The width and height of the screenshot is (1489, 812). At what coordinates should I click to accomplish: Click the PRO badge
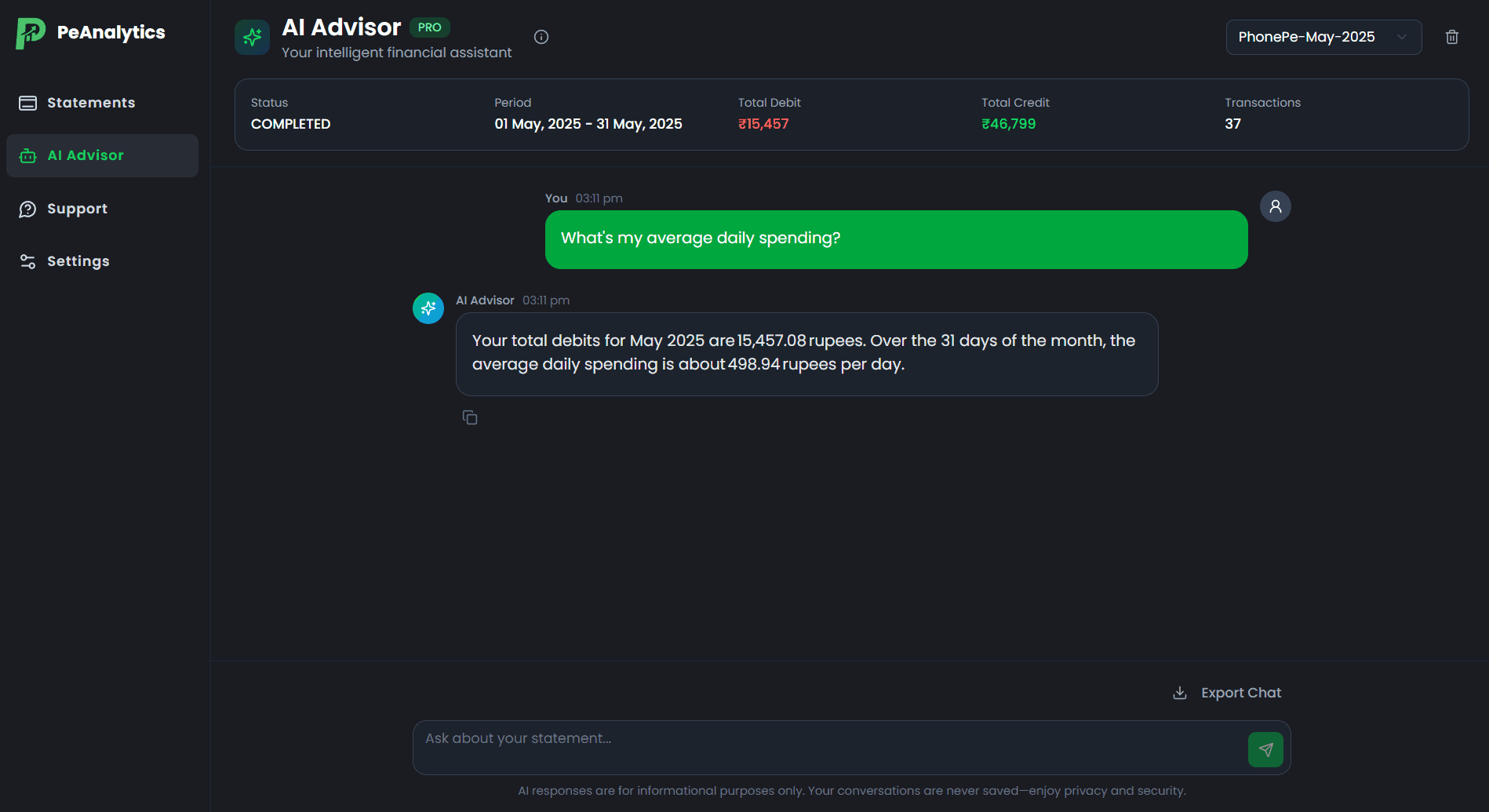pos(429,27)
